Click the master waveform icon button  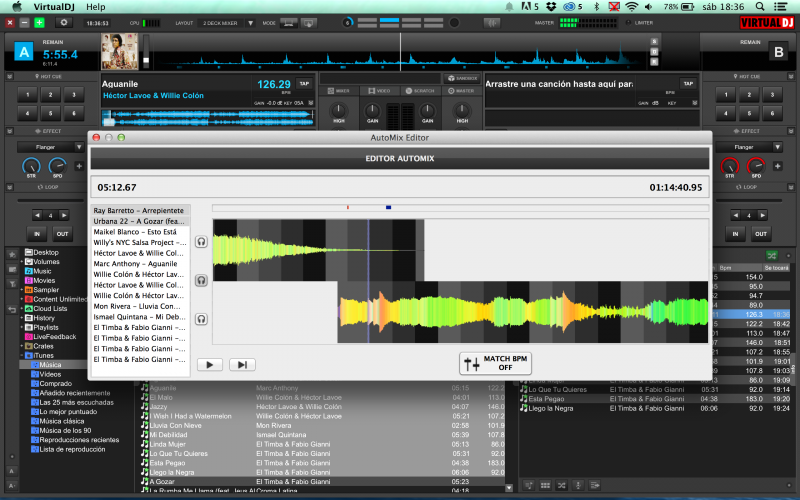click(x=492, y=23)
